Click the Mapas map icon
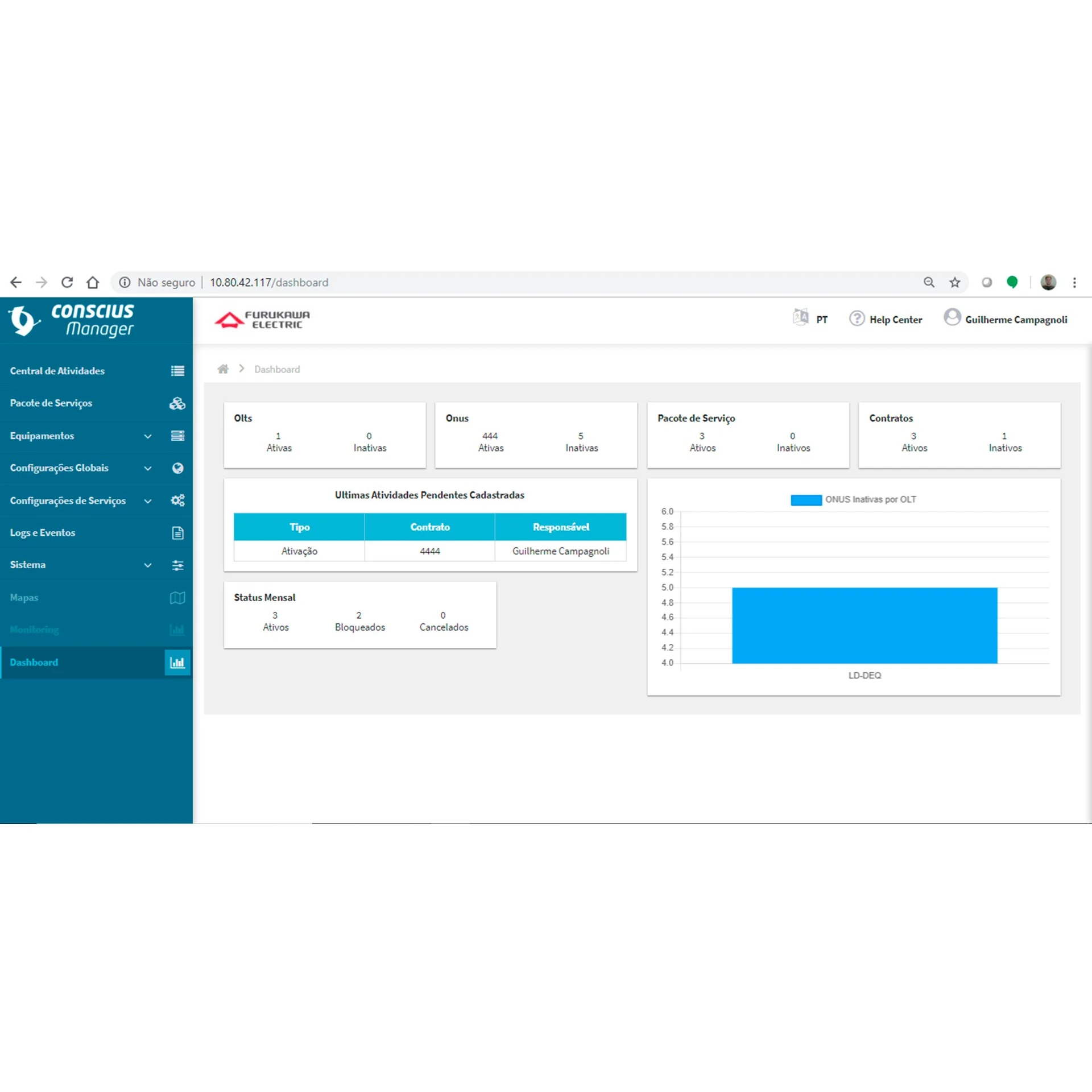 click(177, 598)
